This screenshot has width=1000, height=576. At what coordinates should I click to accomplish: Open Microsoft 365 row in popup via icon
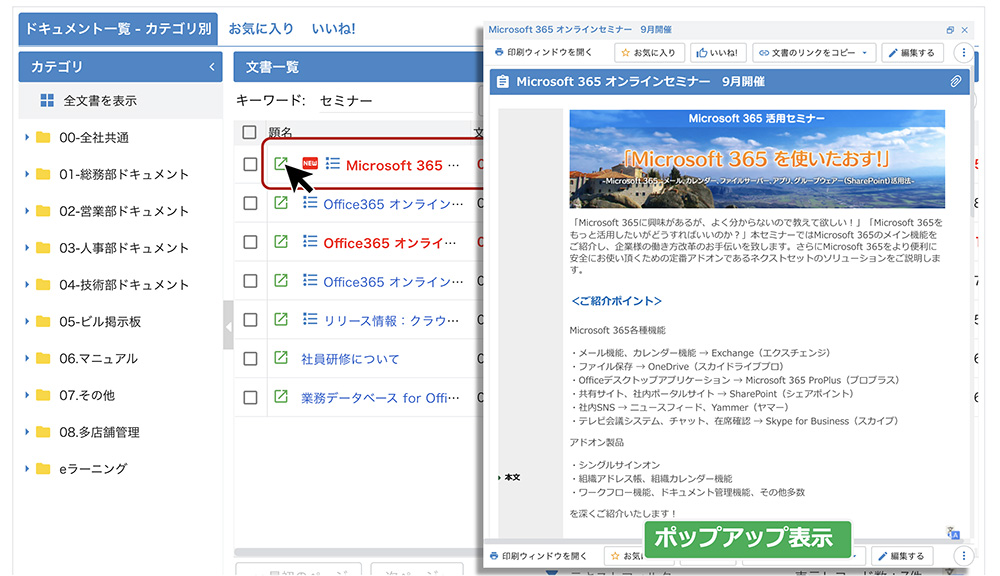[x=281, y=164]
